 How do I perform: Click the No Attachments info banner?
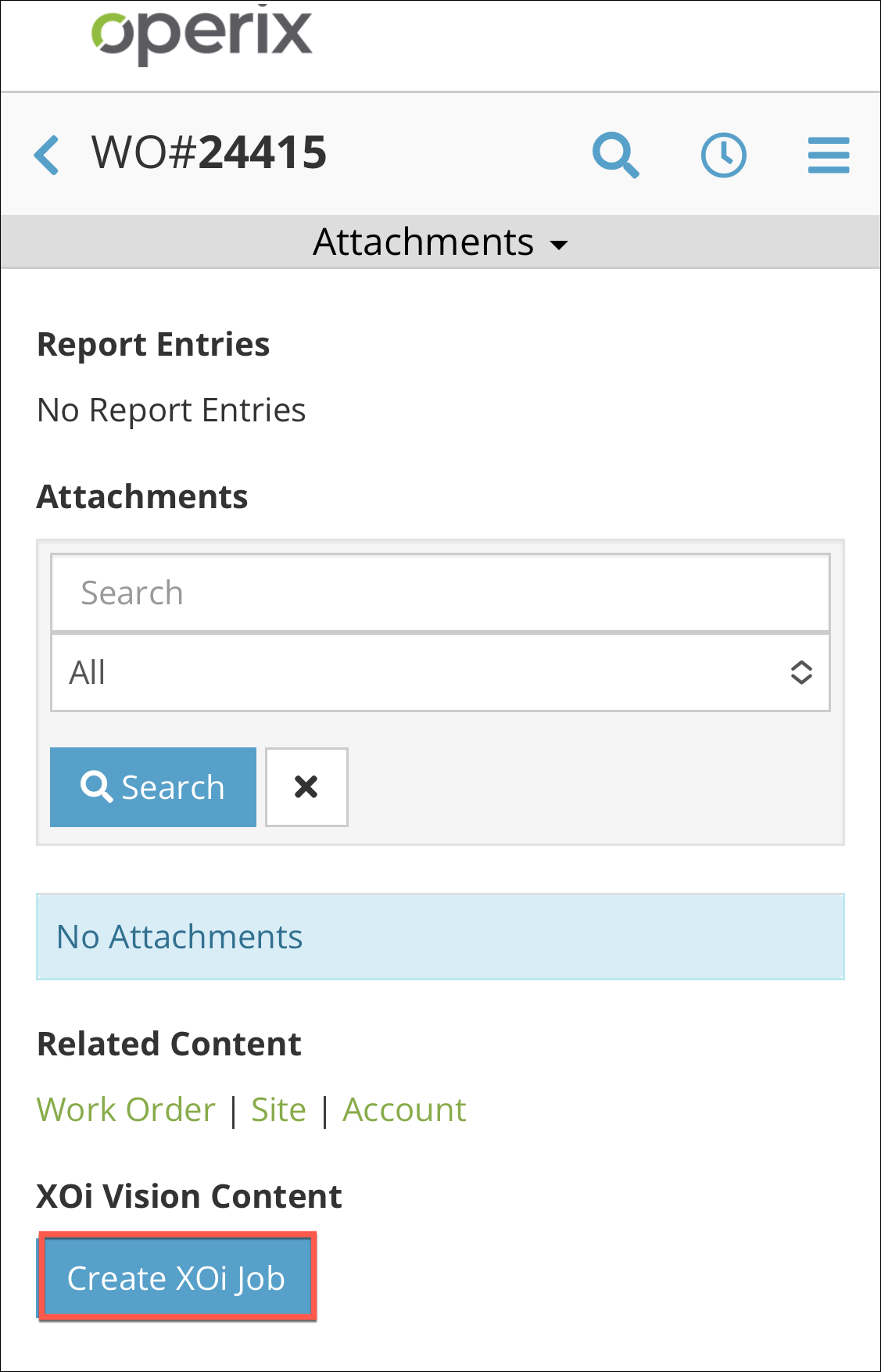[x=440, y=937]
